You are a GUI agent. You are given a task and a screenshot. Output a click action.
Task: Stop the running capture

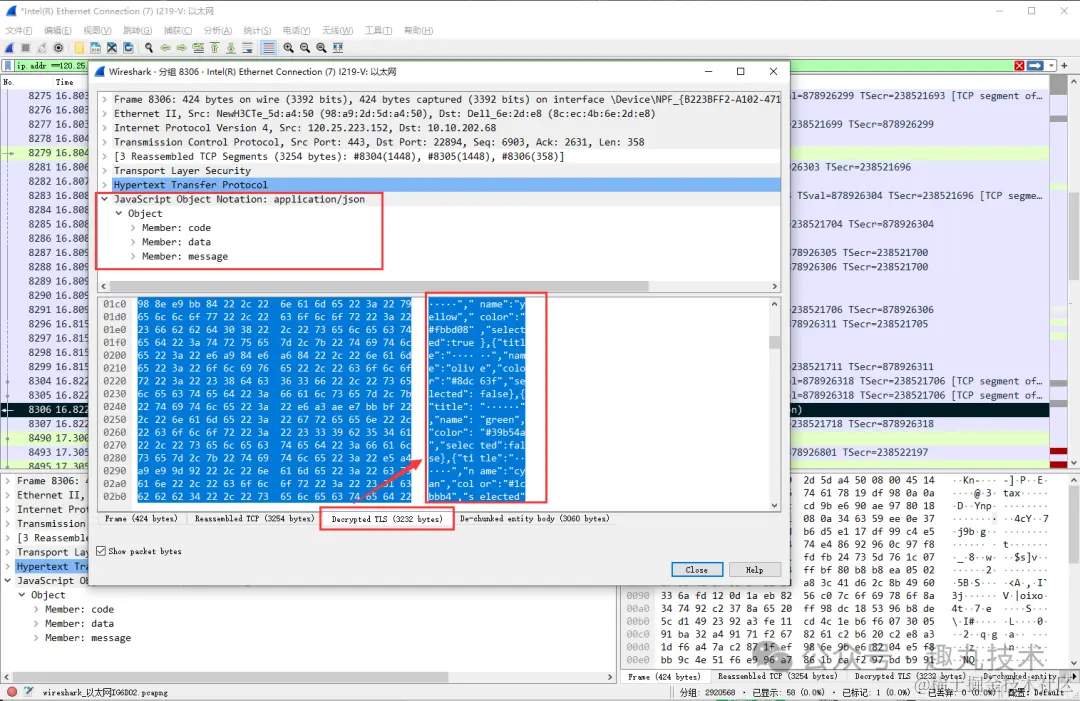(x=25, y=48)
